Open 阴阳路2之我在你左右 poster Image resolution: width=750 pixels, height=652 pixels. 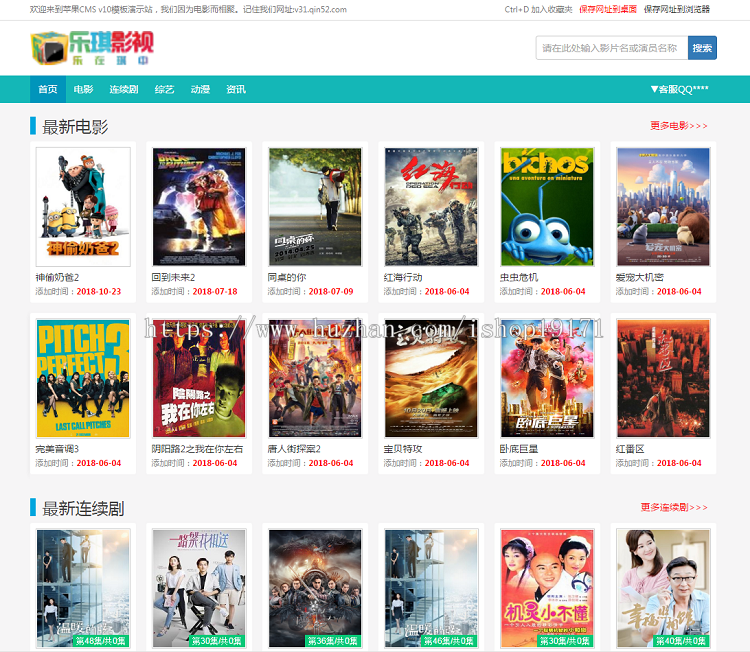click(199, 378)
